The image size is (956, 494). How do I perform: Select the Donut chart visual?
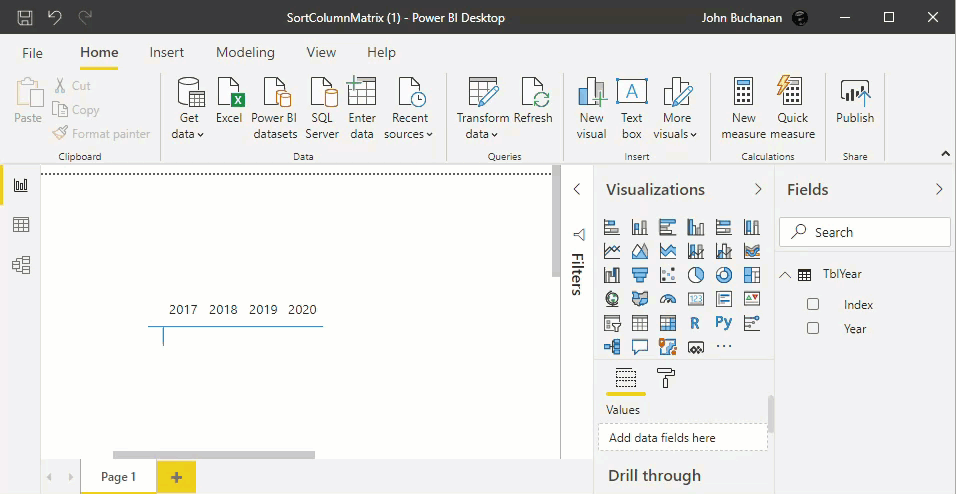click(x=724, y=275)
